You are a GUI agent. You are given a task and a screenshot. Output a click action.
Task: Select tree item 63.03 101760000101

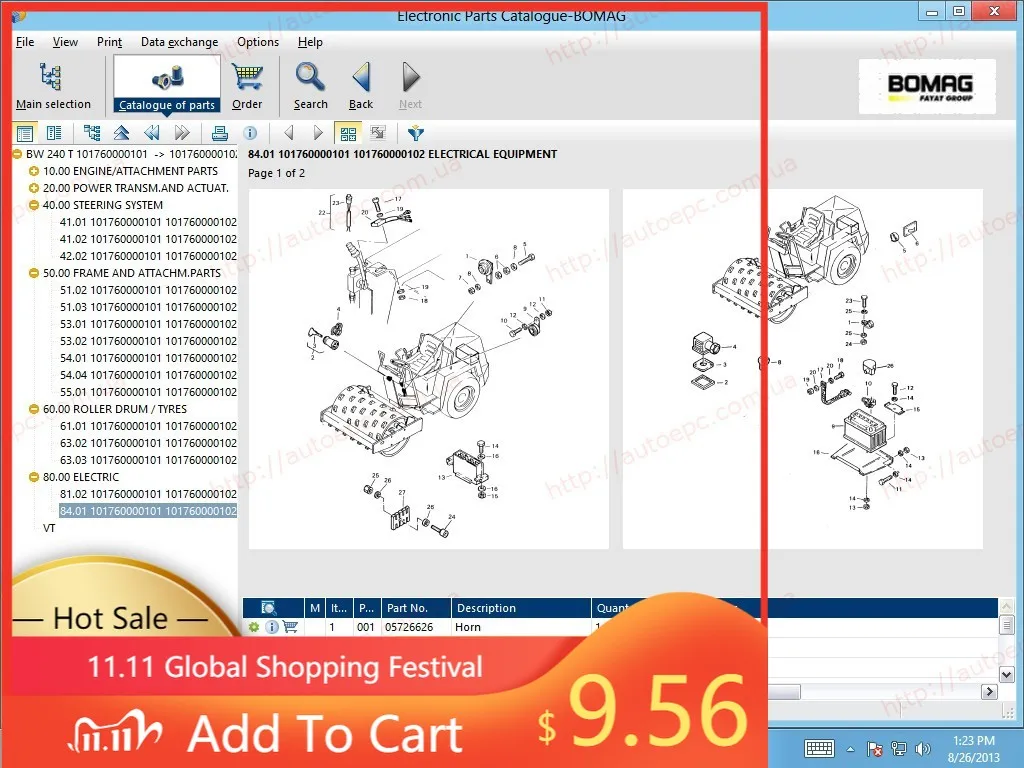[x=148, y=460]
